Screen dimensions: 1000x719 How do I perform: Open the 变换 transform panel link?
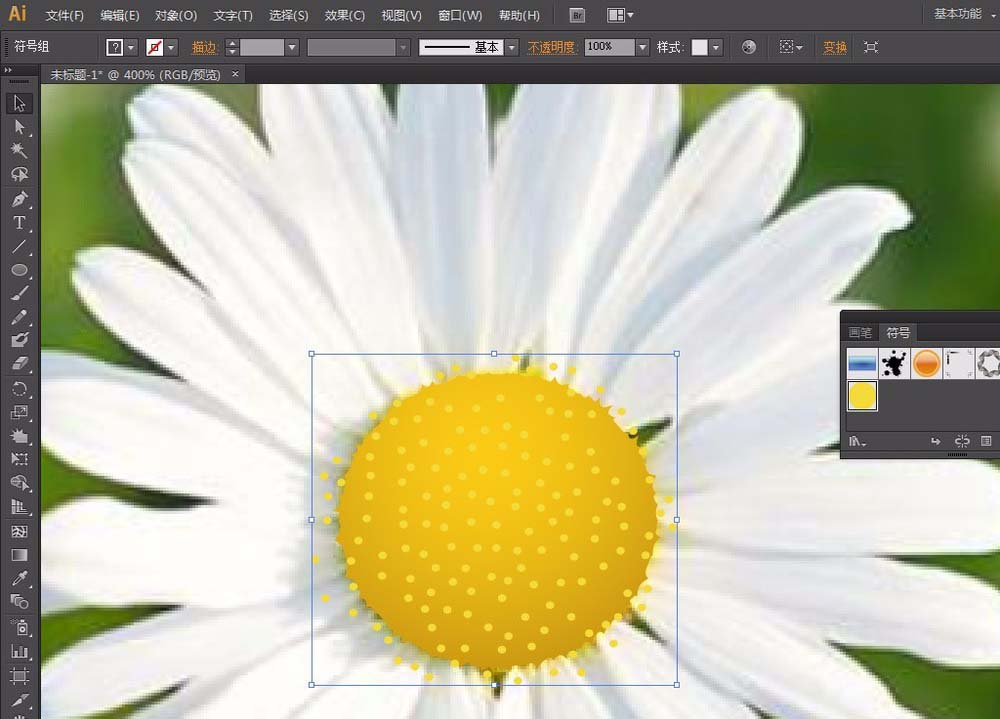click(835, 47)
